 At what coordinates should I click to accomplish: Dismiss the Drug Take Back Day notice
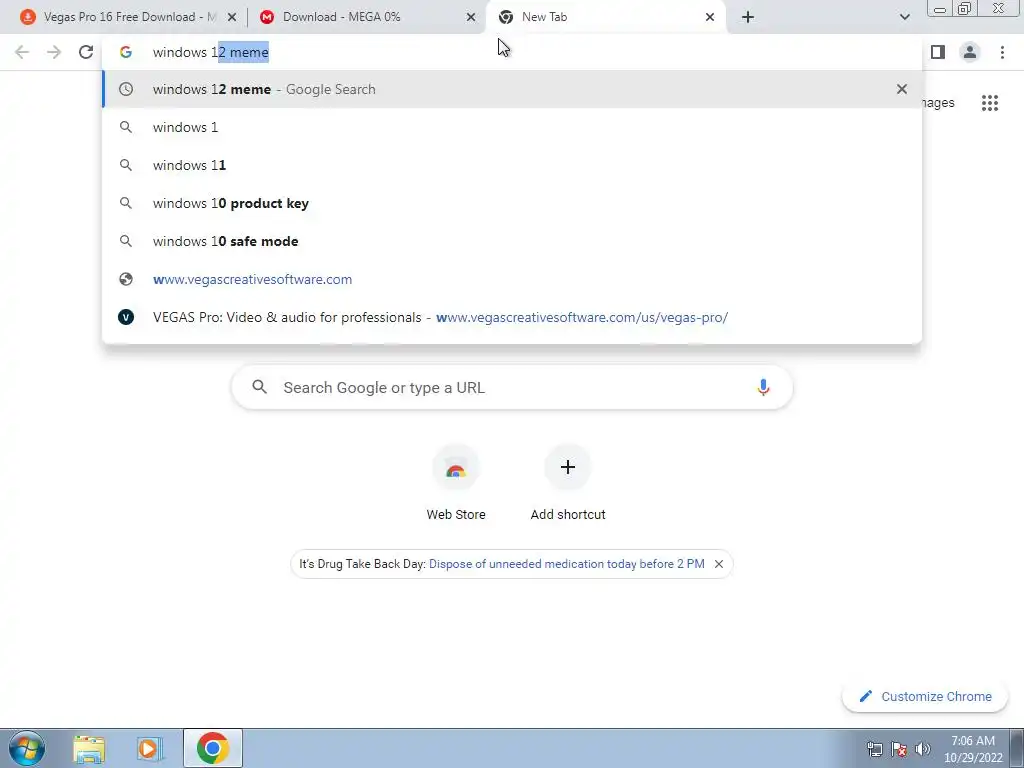718,564
